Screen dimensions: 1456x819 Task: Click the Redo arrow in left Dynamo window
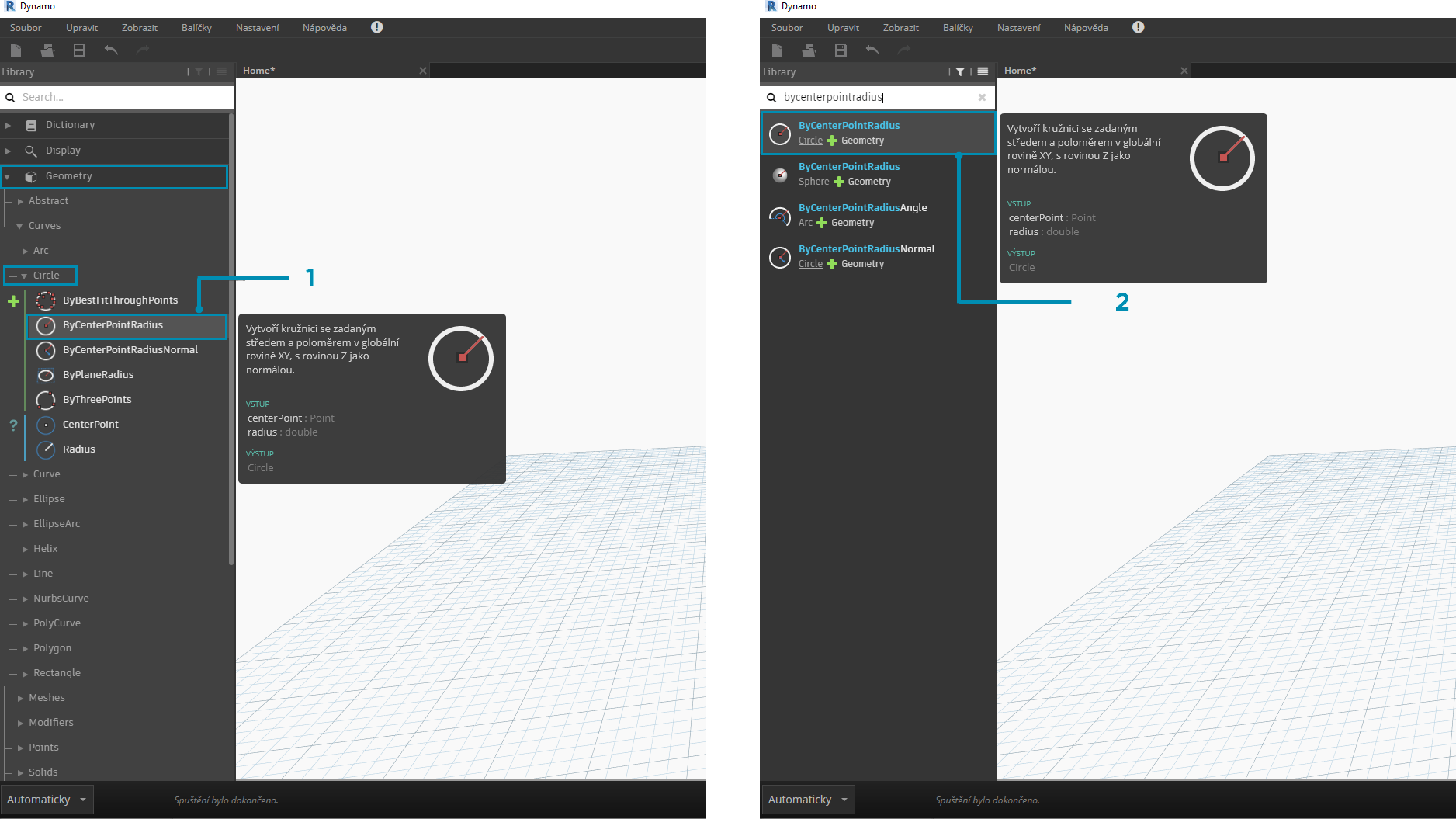[x=143, y=50]
